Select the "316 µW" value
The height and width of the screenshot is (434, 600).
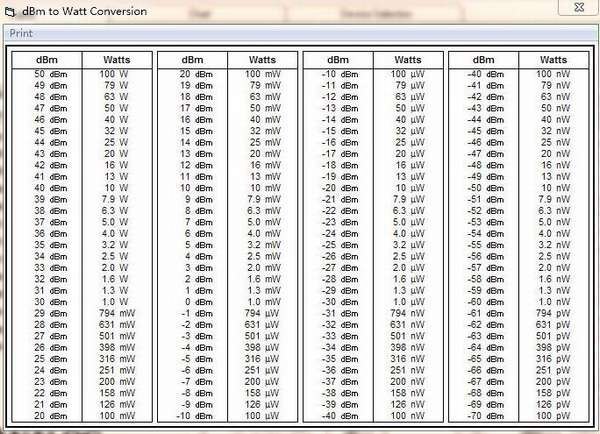tap(262, 359)
